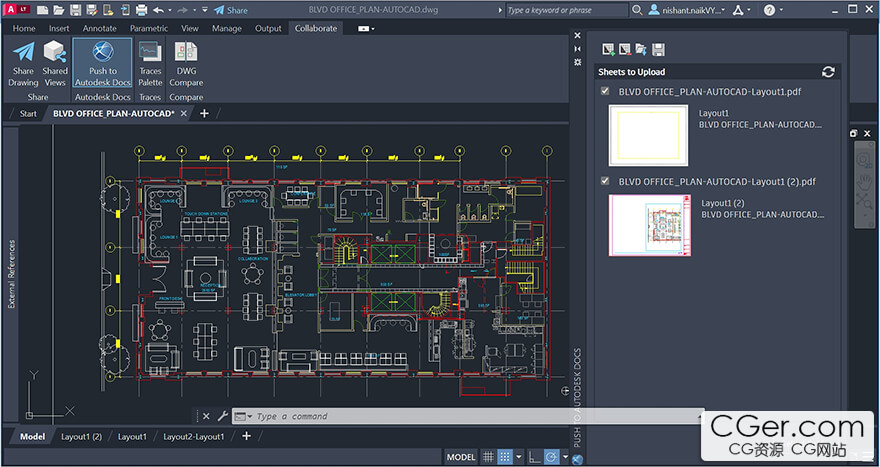The image size is (880, 467).
Task: Open the AutoCAD LT application menu
Action: point(16,10)
